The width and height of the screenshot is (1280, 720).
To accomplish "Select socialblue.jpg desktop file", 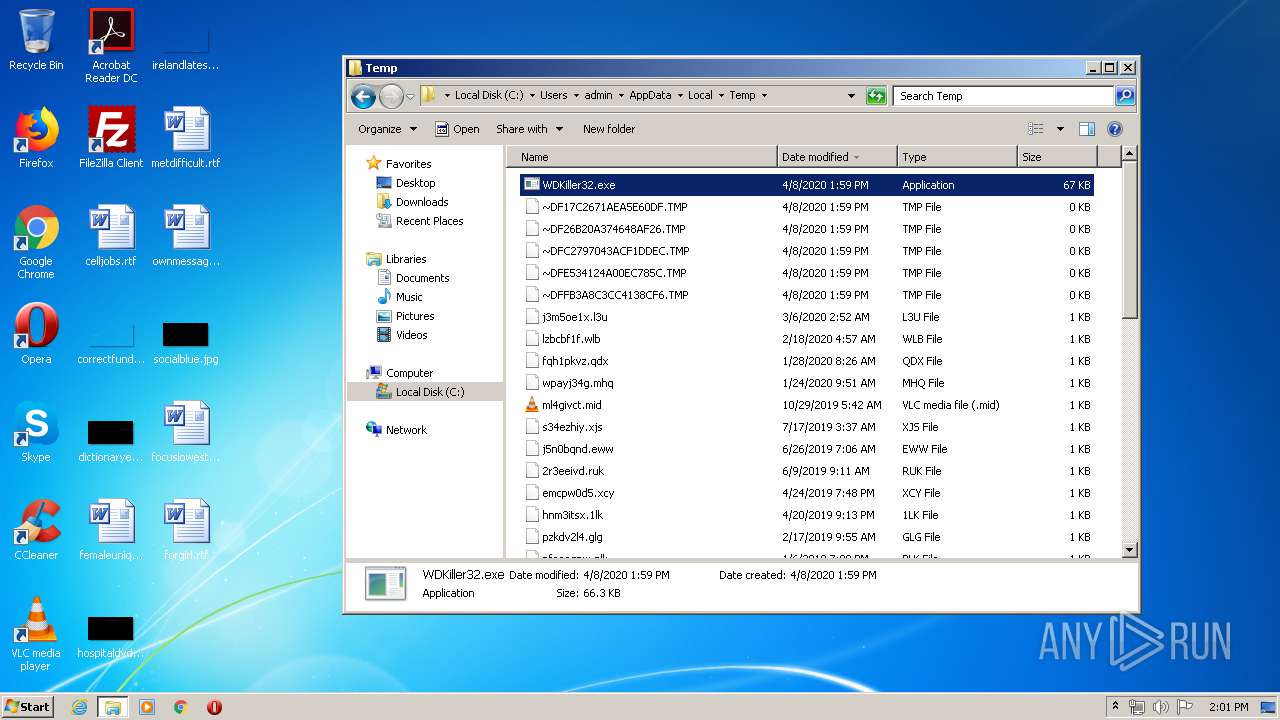I will click(186, 342).
